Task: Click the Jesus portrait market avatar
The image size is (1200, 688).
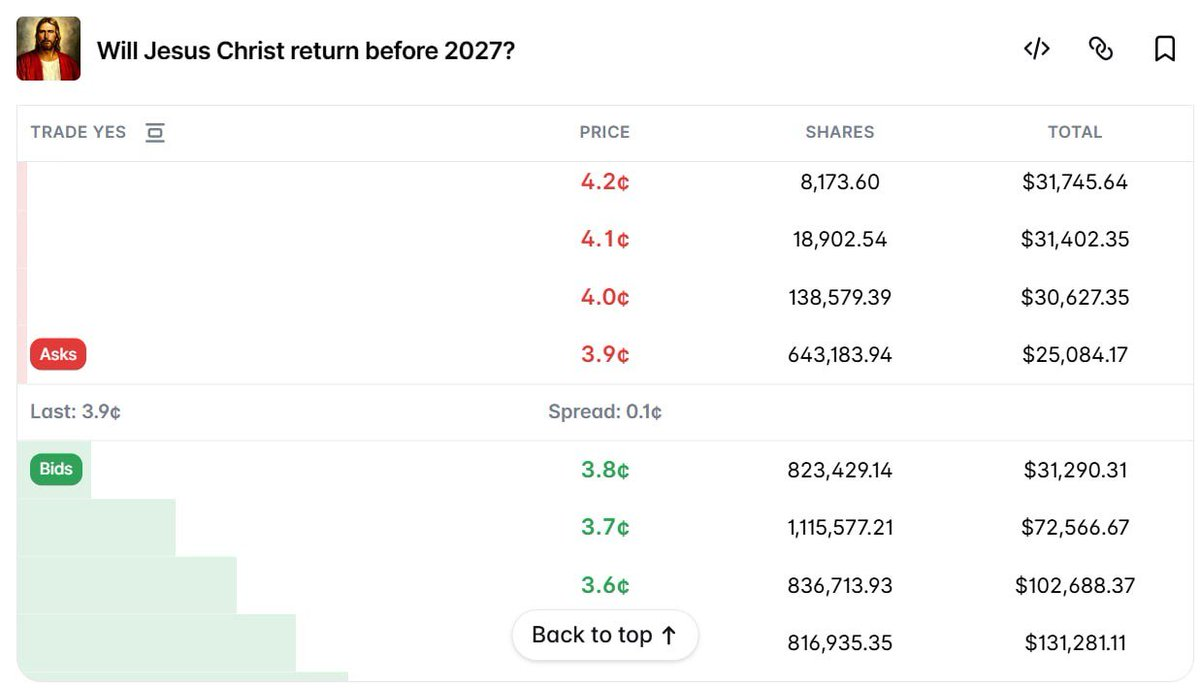Action: tap(48, 48)
